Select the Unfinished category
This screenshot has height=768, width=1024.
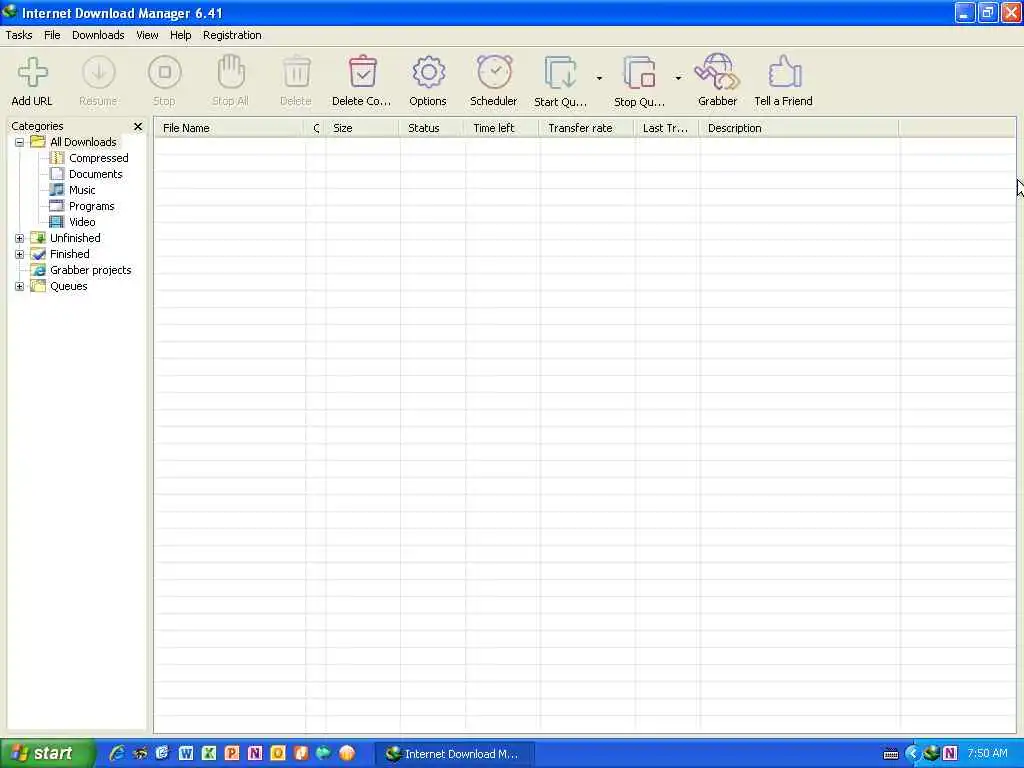(x=75, y=238)
